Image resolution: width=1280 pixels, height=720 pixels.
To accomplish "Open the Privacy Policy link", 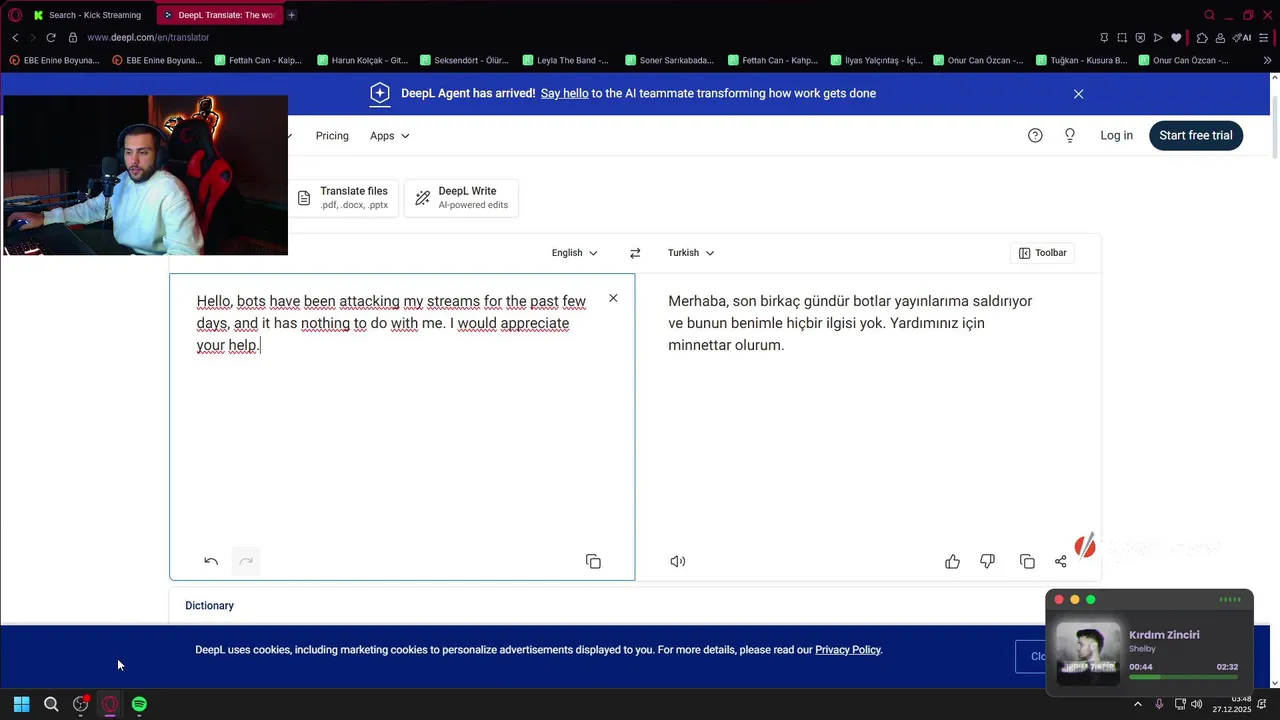I will (x=847, y=650).
